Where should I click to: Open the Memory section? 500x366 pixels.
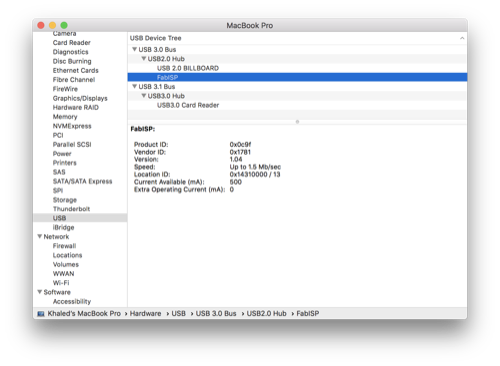pos(65,117)
